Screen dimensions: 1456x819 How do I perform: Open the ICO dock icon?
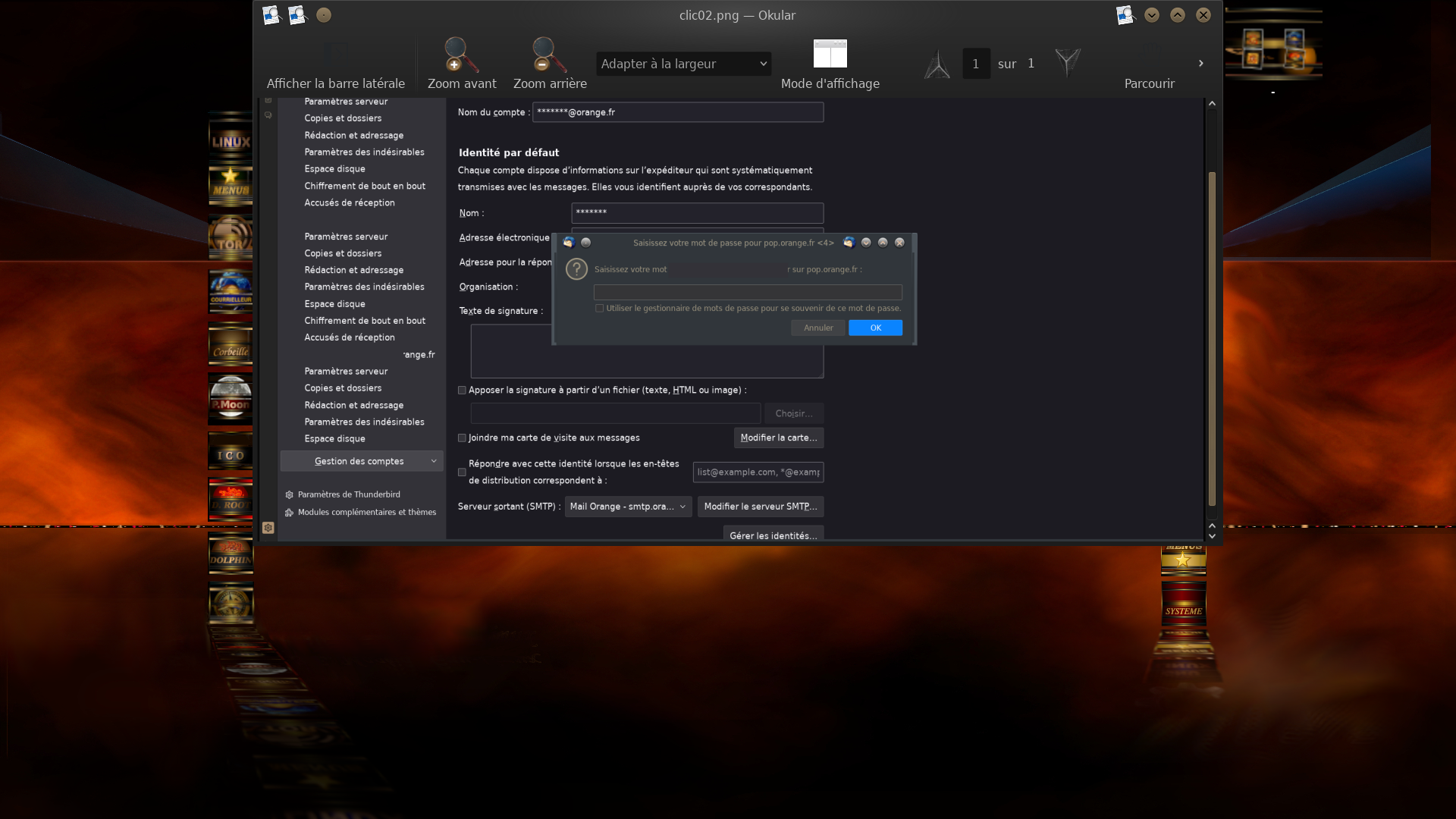coord(231,453)
